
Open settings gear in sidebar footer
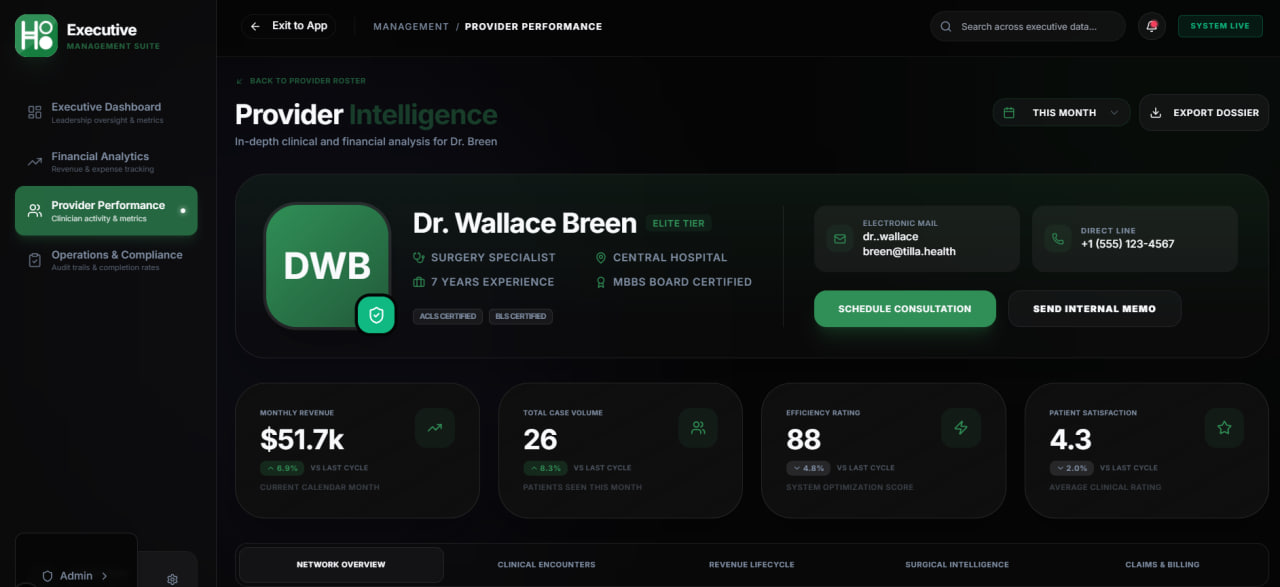click(172, 579)
